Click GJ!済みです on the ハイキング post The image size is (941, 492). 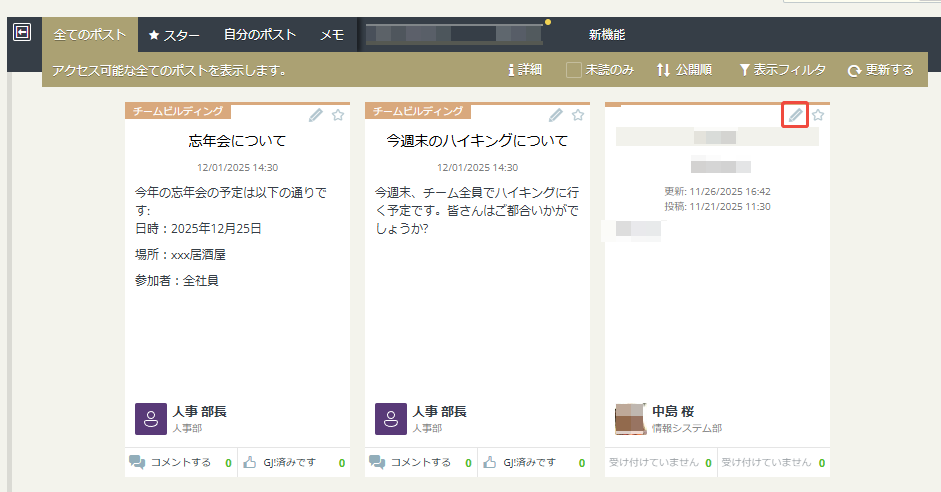(534, 463)
